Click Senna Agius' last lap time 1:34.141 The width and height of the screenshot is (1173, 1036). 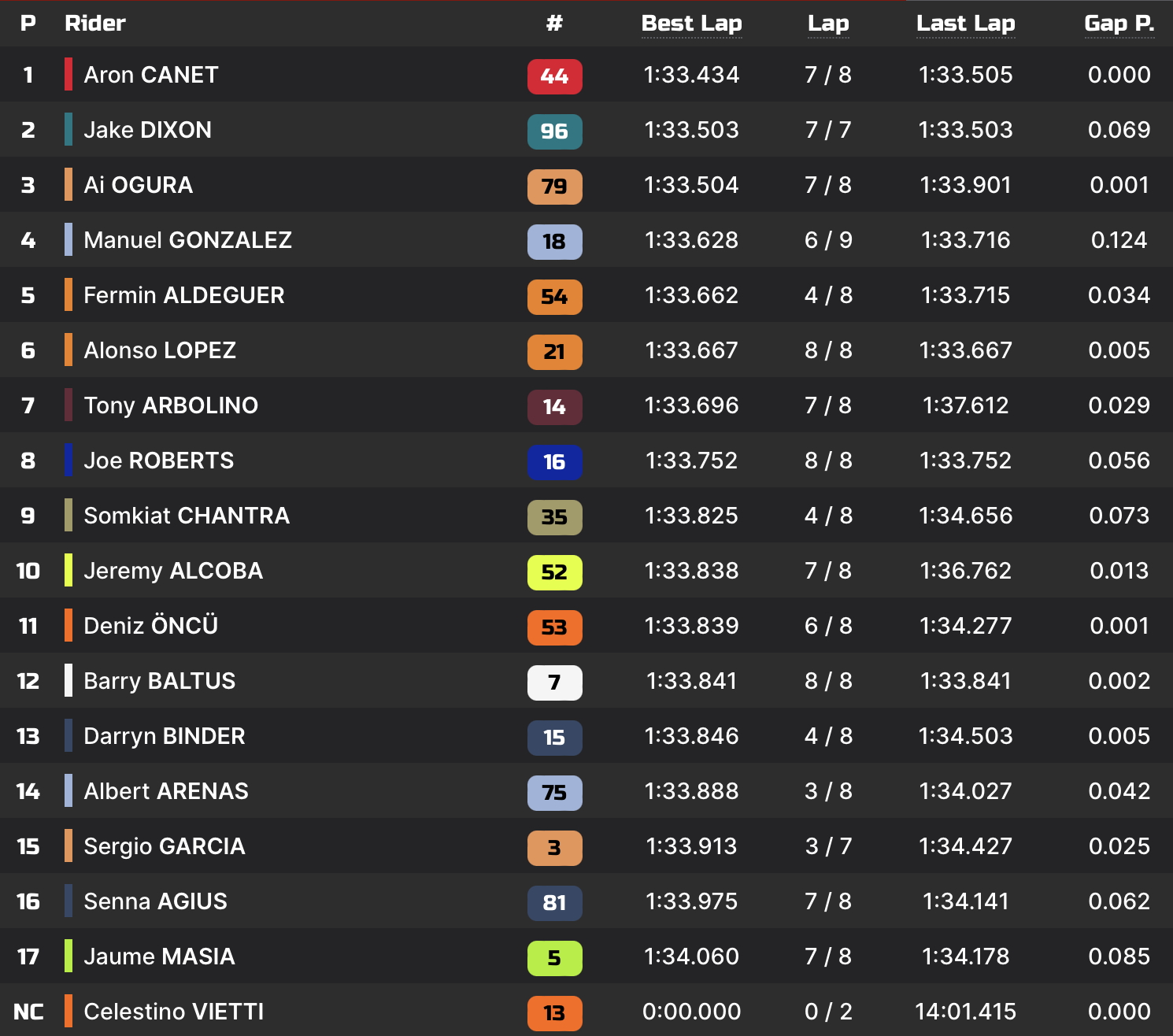965,901
